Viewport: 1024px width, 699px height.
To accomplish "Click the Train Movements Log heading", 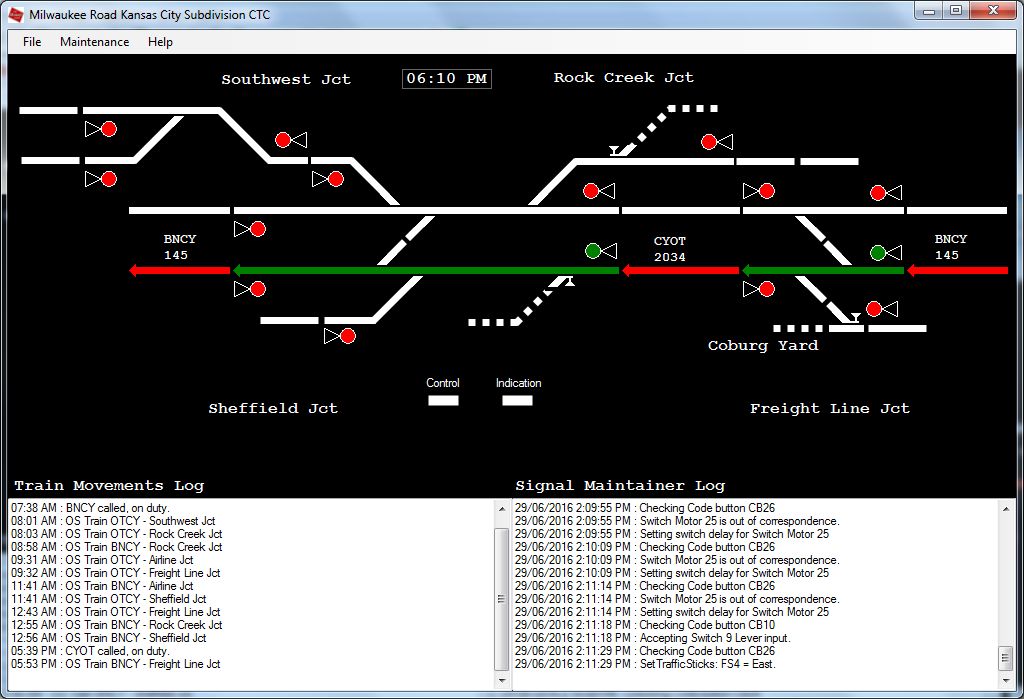I will (x=109, y=486).
